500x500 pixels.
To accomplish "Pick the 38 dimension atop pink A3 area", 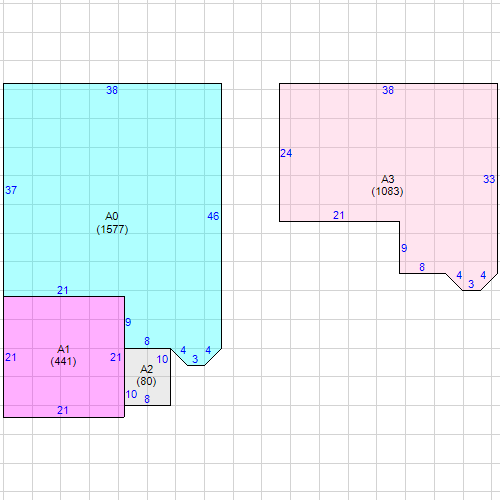I will 388,90.
